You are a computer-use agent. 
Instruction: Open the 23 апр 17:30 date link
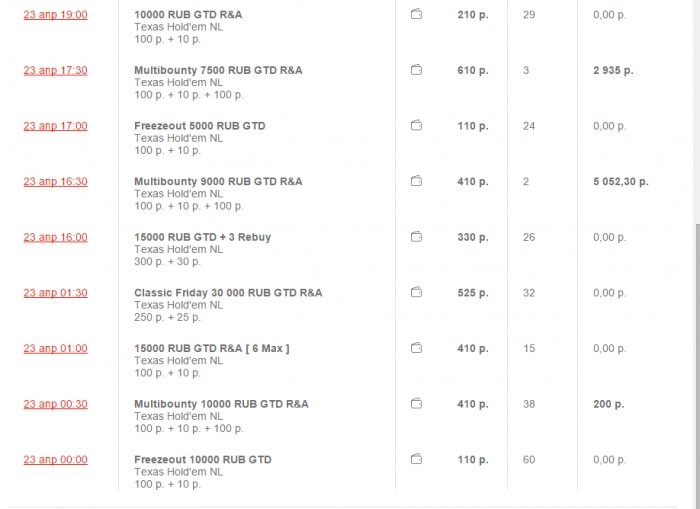click(x=55, y=70)
